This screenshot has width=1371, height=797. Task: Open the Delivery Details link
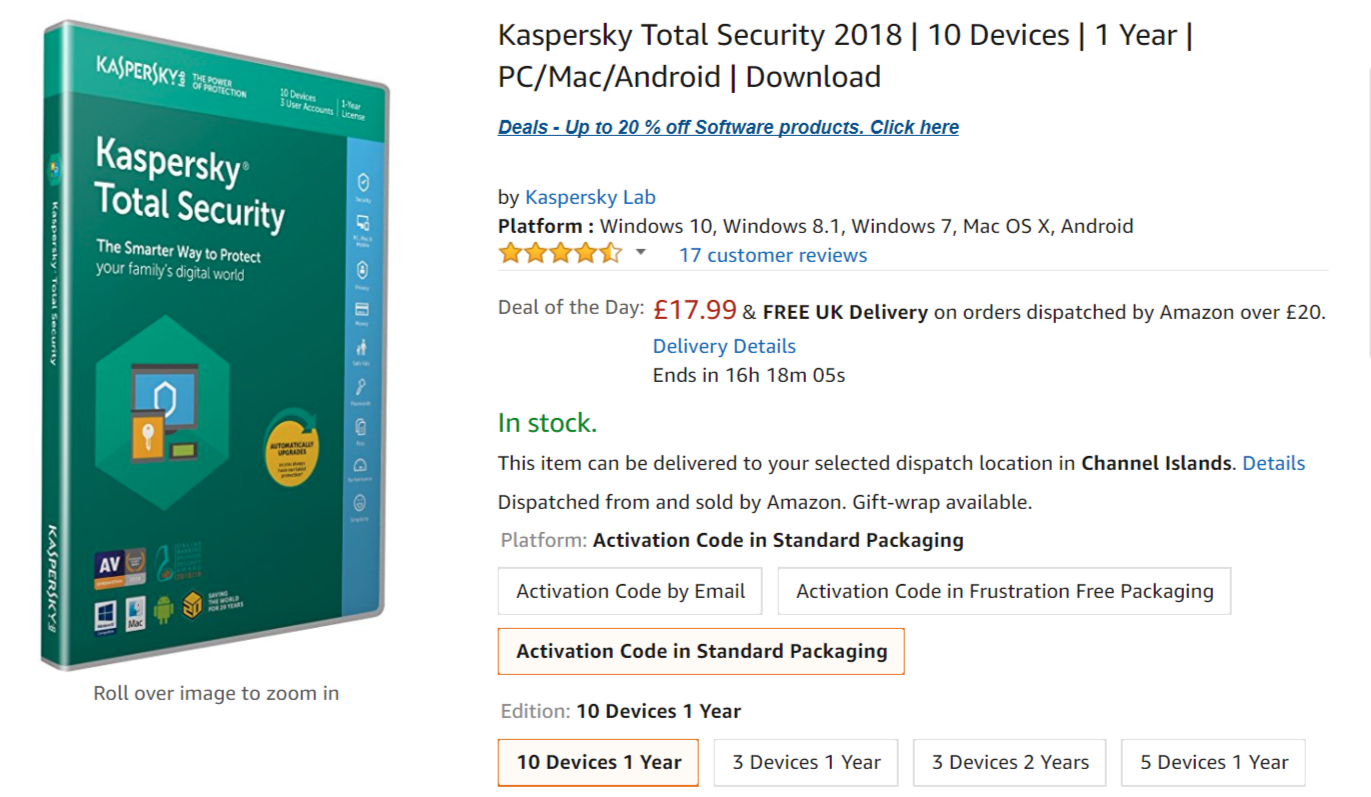click(x=724, y=346)
